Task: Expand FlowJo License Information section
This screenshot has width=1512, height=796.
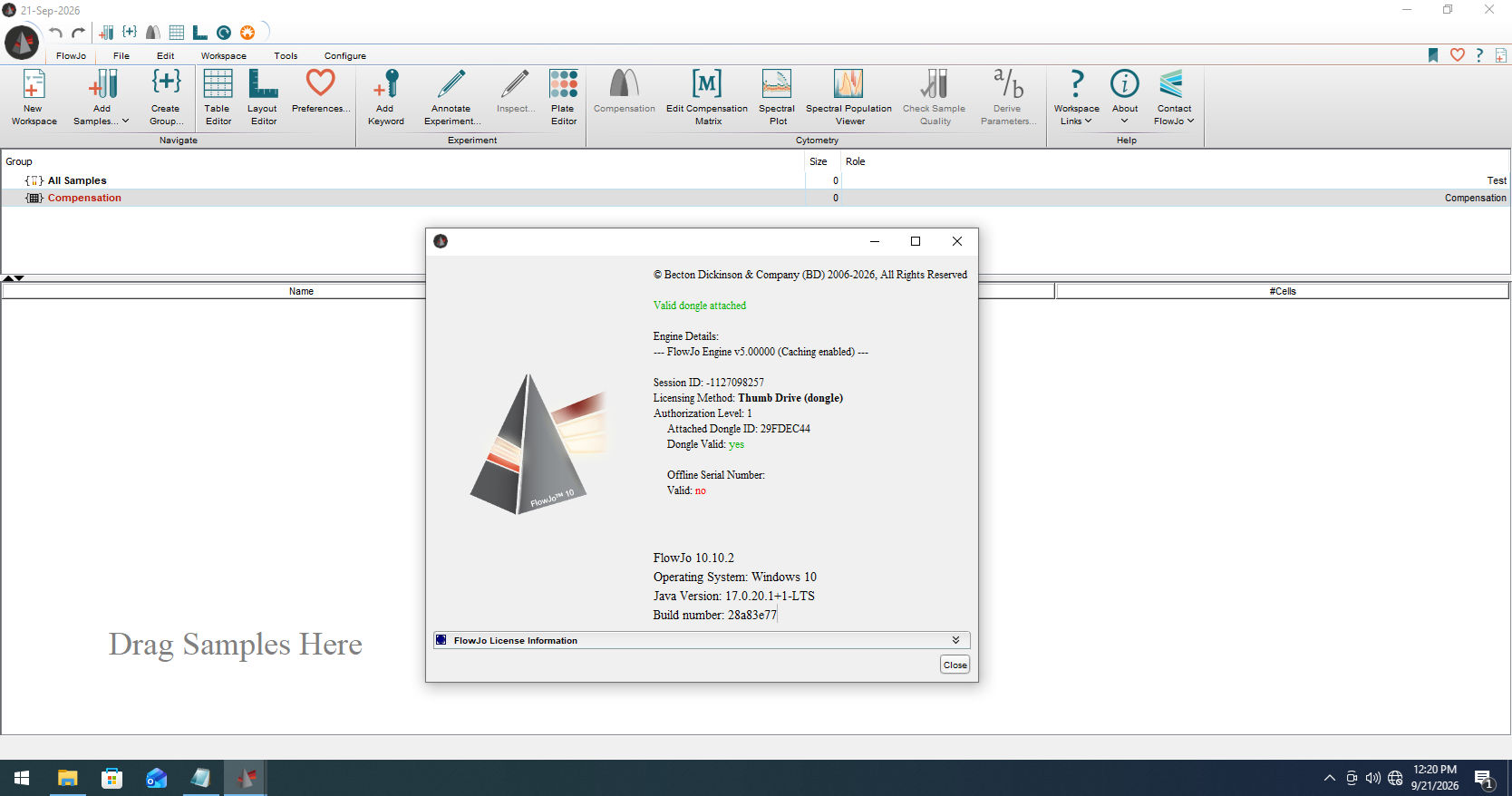Action: point(702,640)
